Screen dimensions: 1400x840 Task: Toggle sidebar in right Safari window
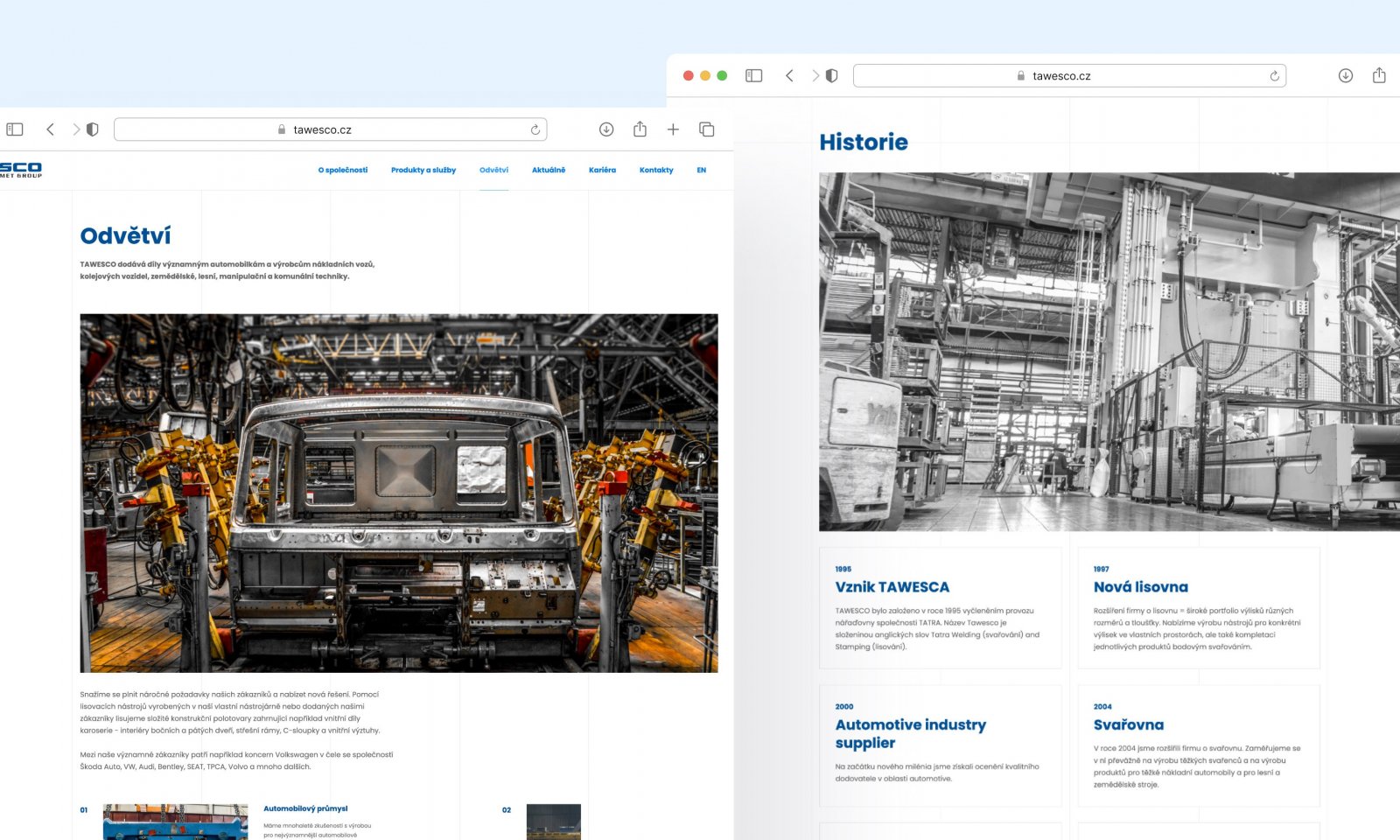click(x=753, y=76)
